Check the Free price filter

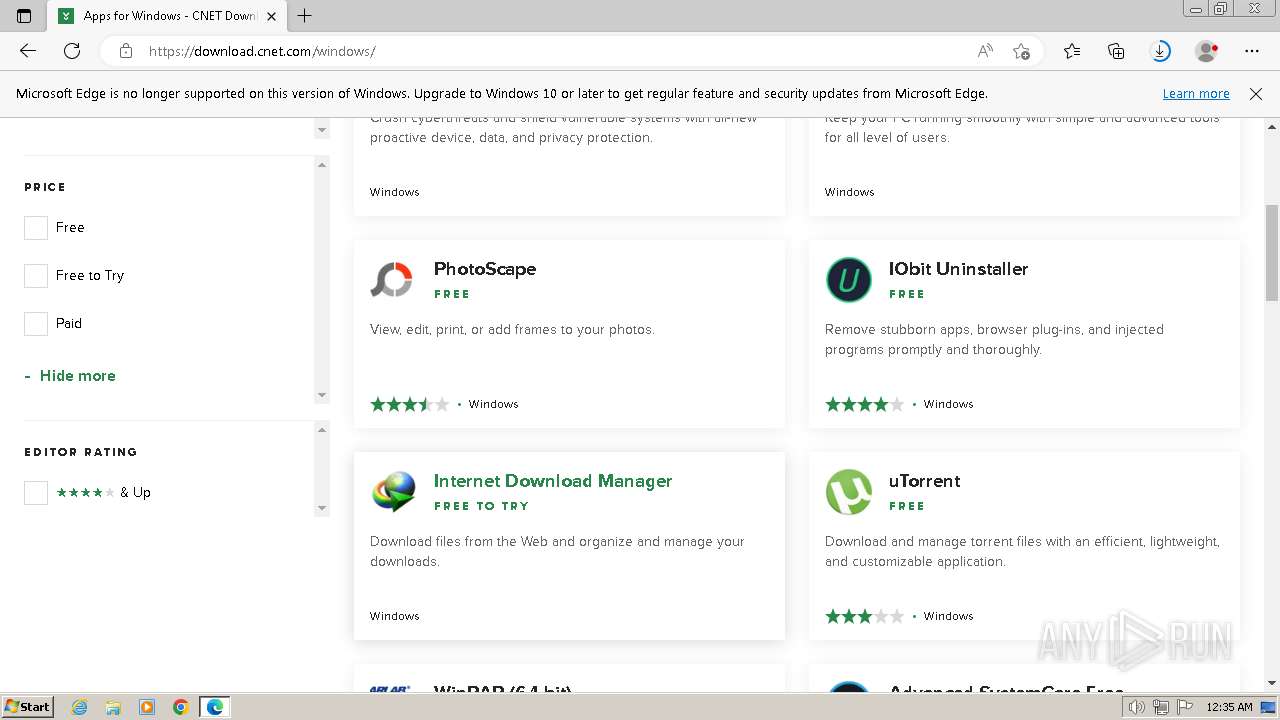pos(36,228)
